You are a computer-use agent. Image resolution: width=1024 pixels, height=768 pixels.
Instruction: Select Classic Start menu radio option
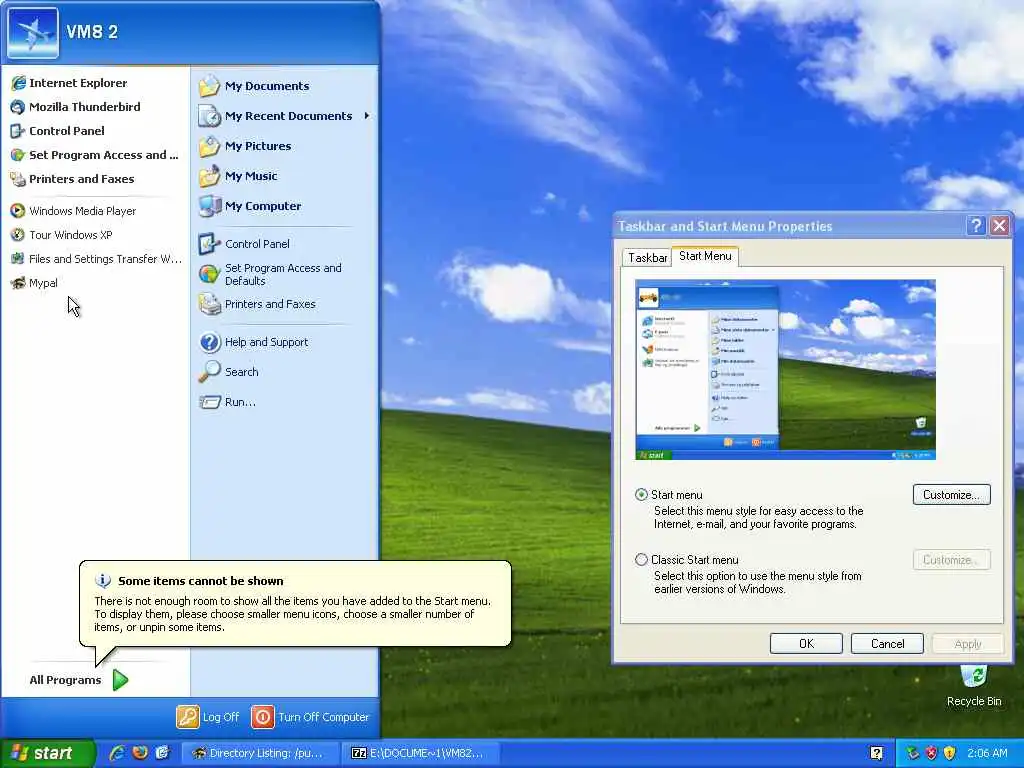click(641, 560)
